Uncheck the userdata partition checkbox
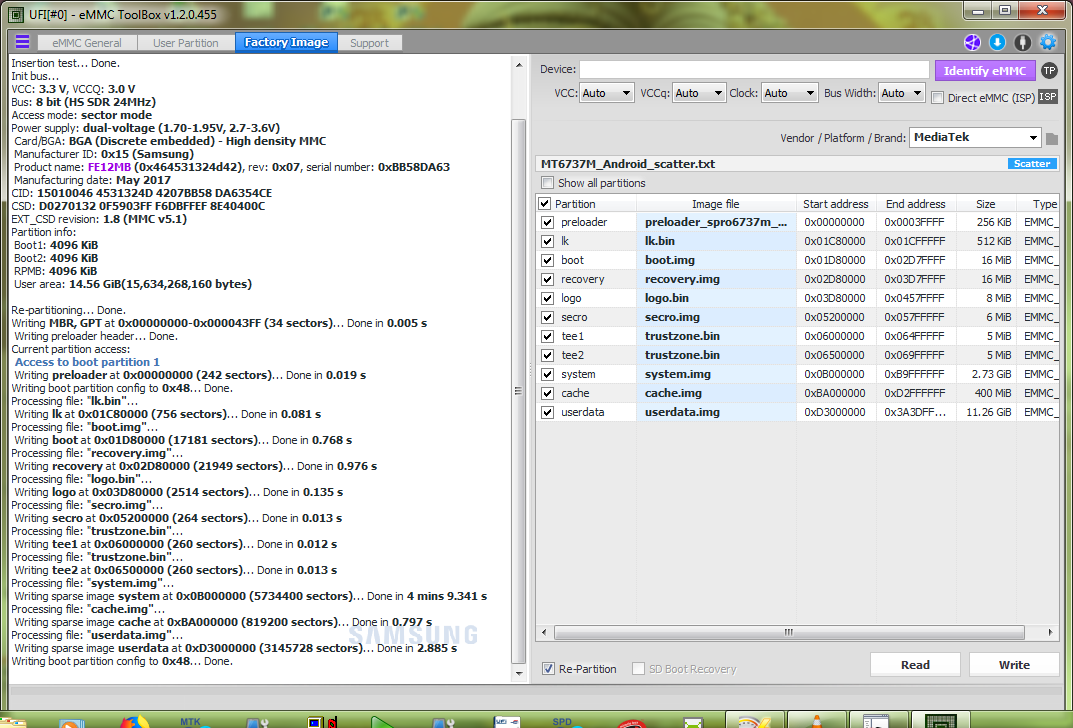 tap(547, 413)
